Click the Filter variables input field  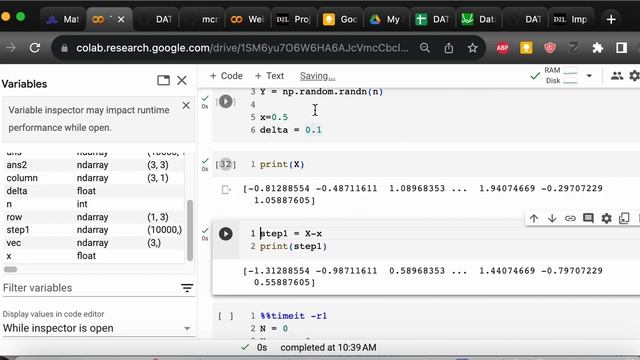tap(90, 288)
